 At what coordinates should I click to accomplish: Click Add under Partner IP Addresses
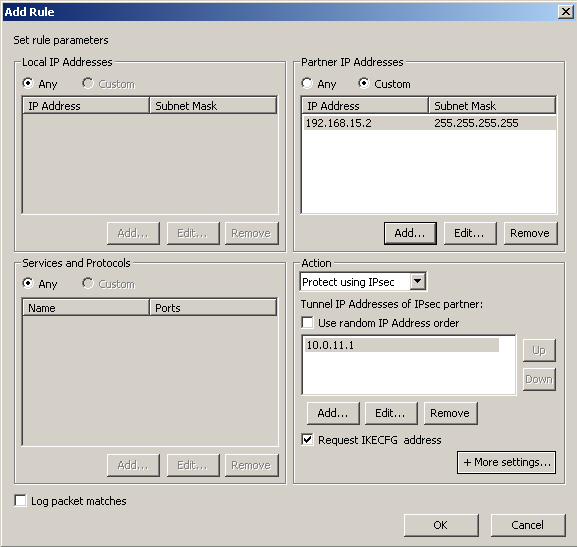[410, 233]
